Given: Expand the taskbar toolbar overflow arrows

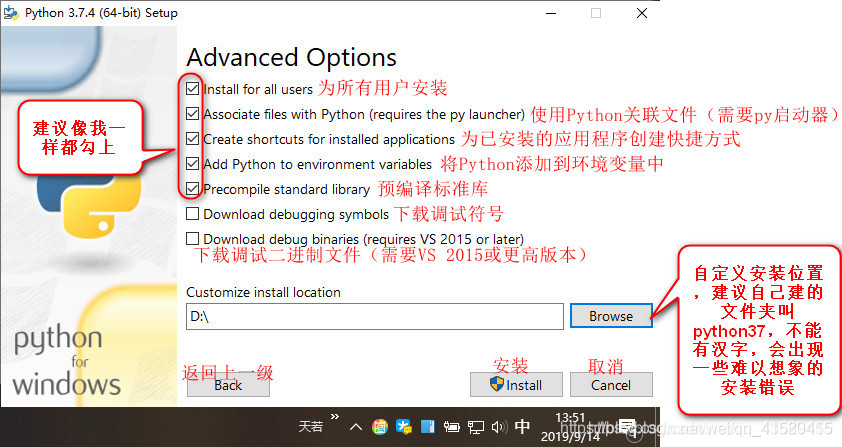Looking at the screenshot, I should tap(335, 416).
